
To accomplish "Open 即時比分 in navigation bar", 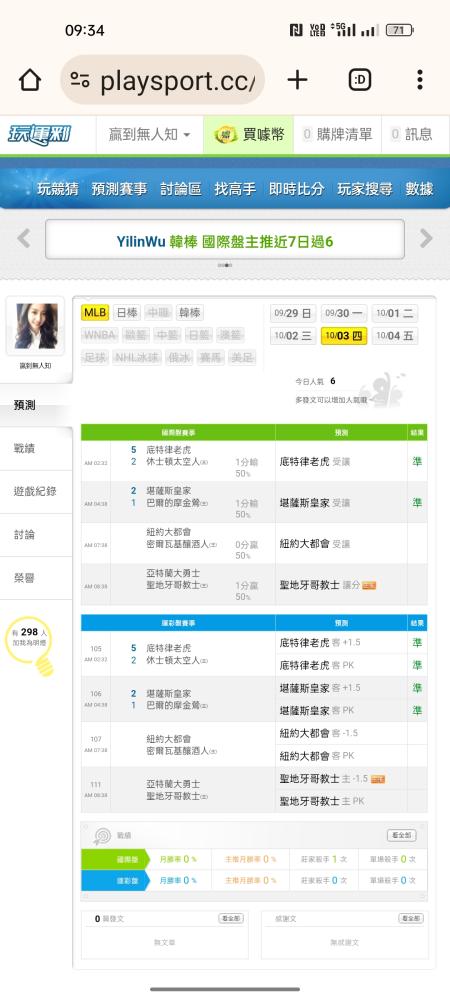I will pyautogui.click(x=296, y=189).
